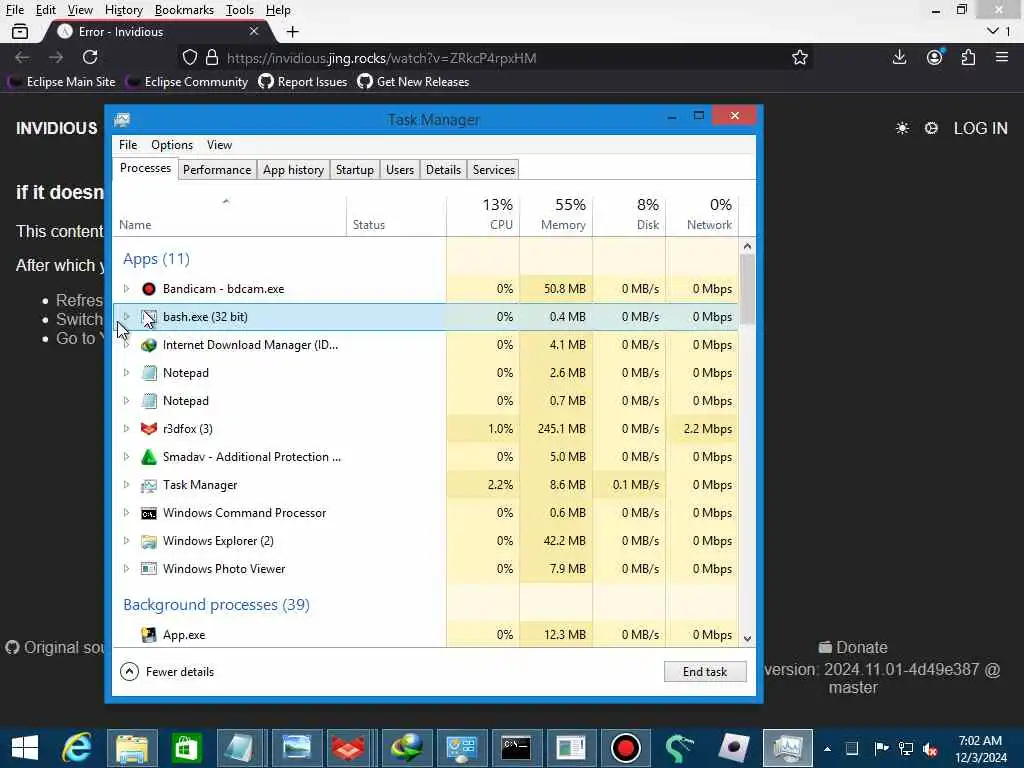Click the Donate link on Invidious page

point(853,648)
